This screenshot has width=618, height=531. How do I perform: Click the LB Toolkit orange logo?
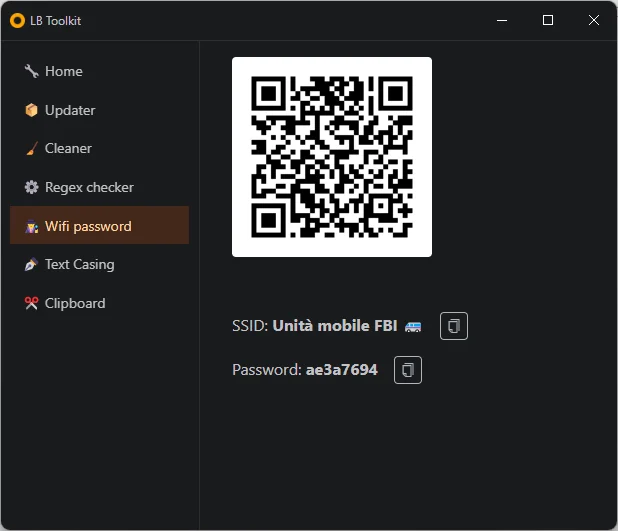click(17, 20)
